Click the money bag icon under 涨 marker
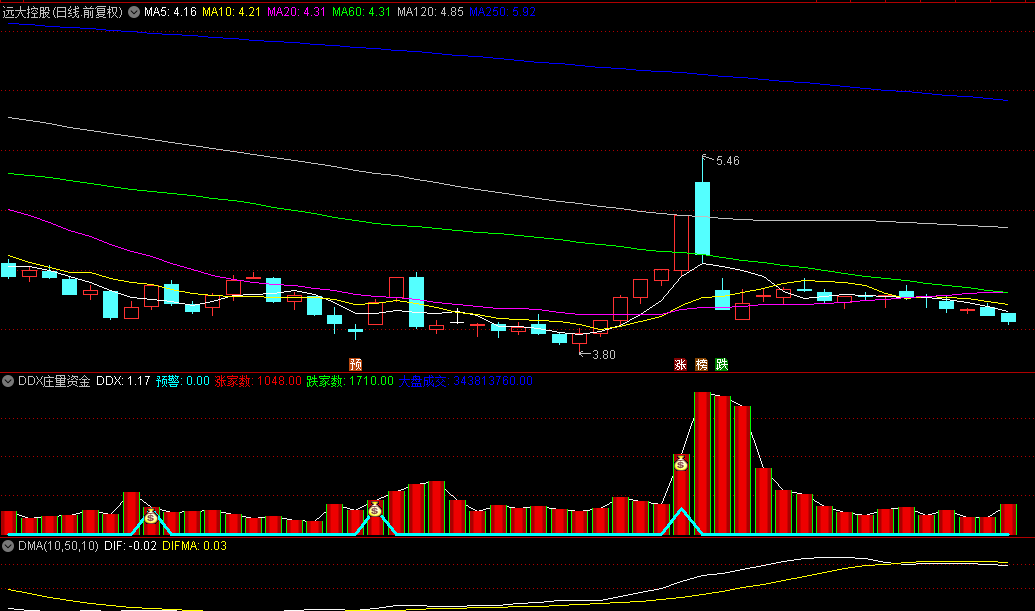1035x611 pixels. coord(681,463)
